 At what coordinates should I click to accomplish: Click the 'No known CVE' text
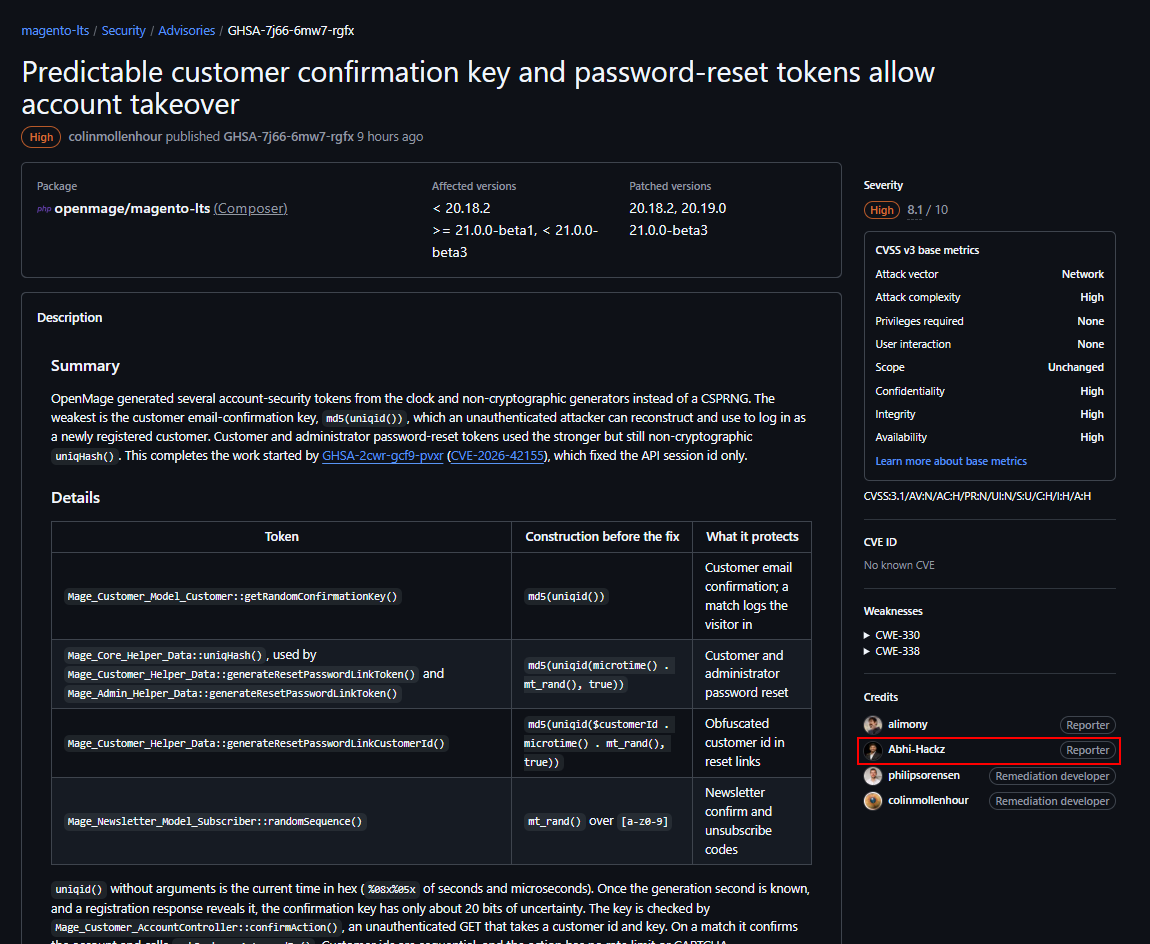click(x=899, y=566)
